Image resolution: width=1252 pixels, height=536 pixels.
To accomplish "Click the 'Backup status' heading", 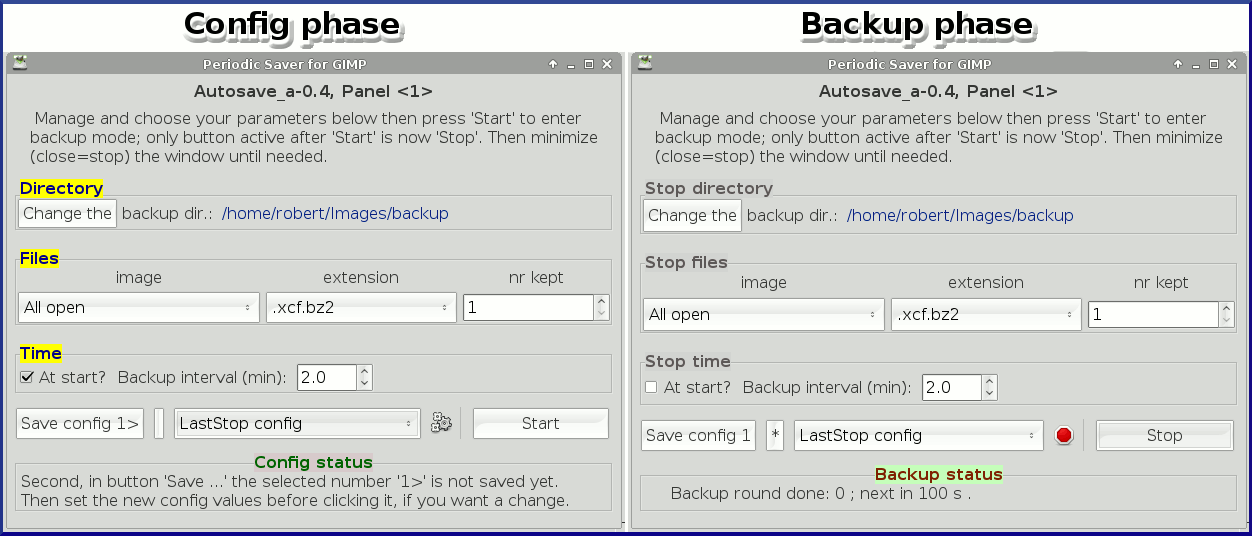I will pos(939,474).
